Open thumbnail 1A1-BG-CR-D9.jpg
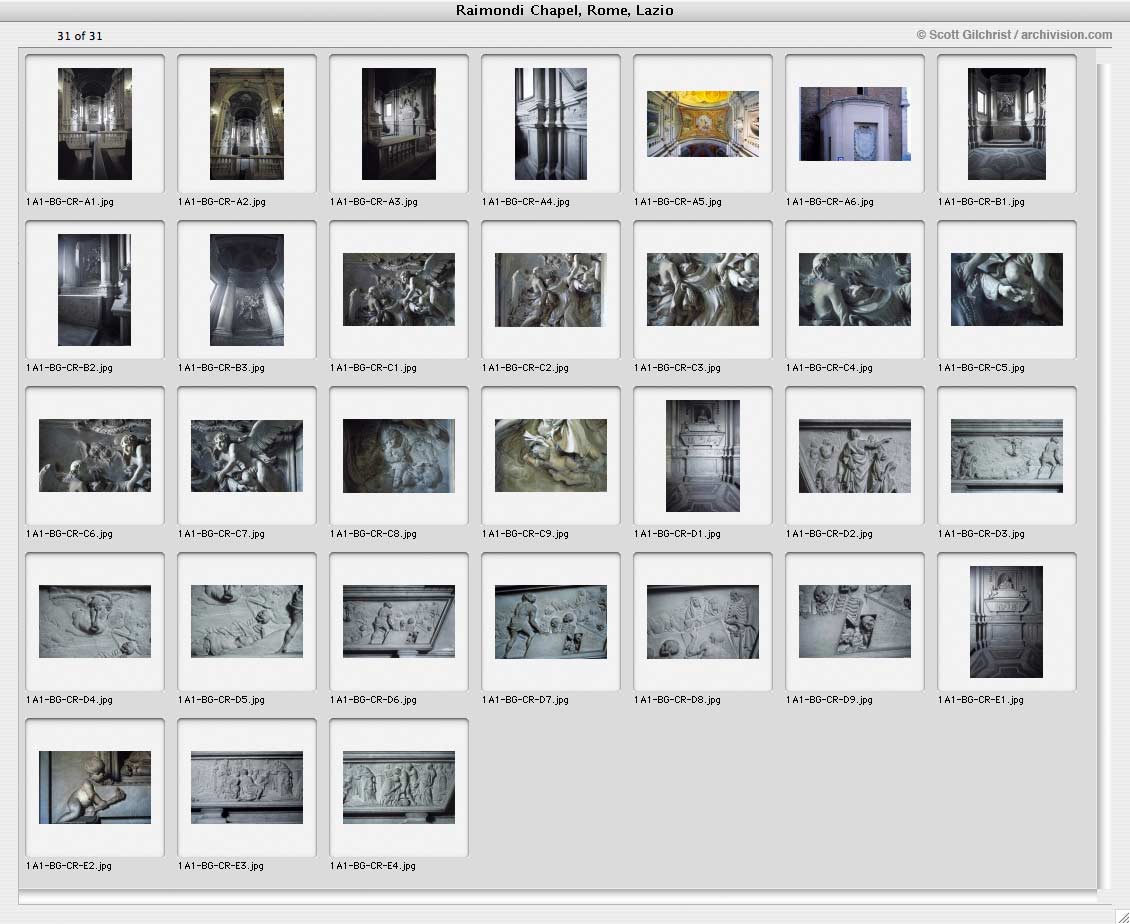1130x924 pixels. [x=855, y=621]
